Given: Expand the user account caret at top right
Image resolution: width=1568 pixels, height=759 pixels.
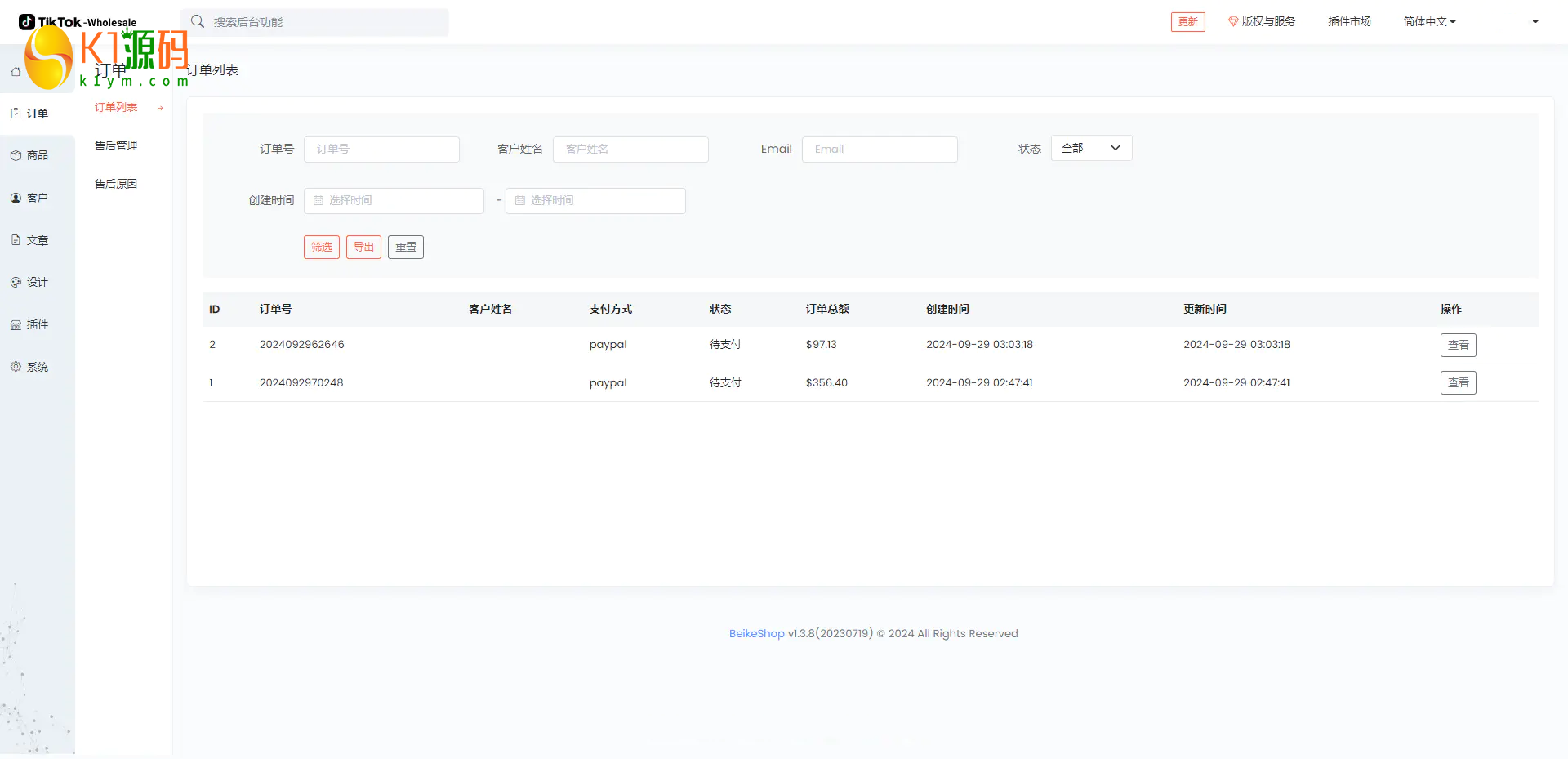Looking at the screenshot, I should pyautogui.click(x=1535, y=22).
